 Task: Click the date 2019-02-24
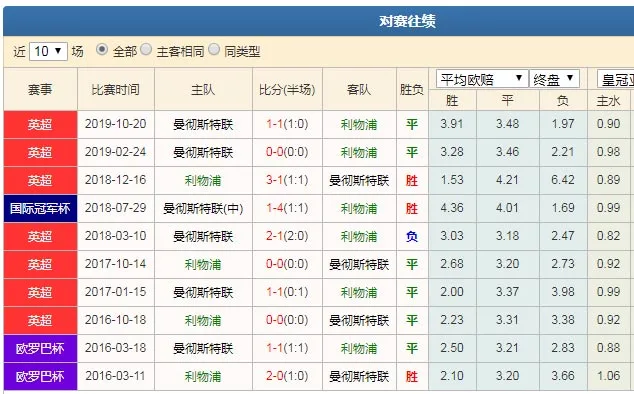pos(116,152)
